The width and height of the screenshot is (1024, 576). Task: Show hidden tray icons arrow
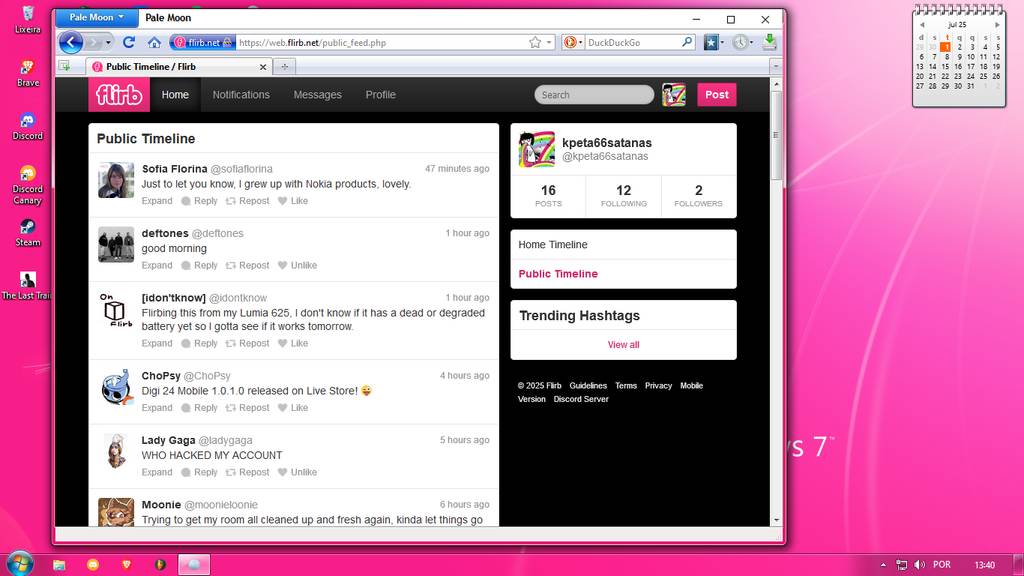click(x=883, y=565)
